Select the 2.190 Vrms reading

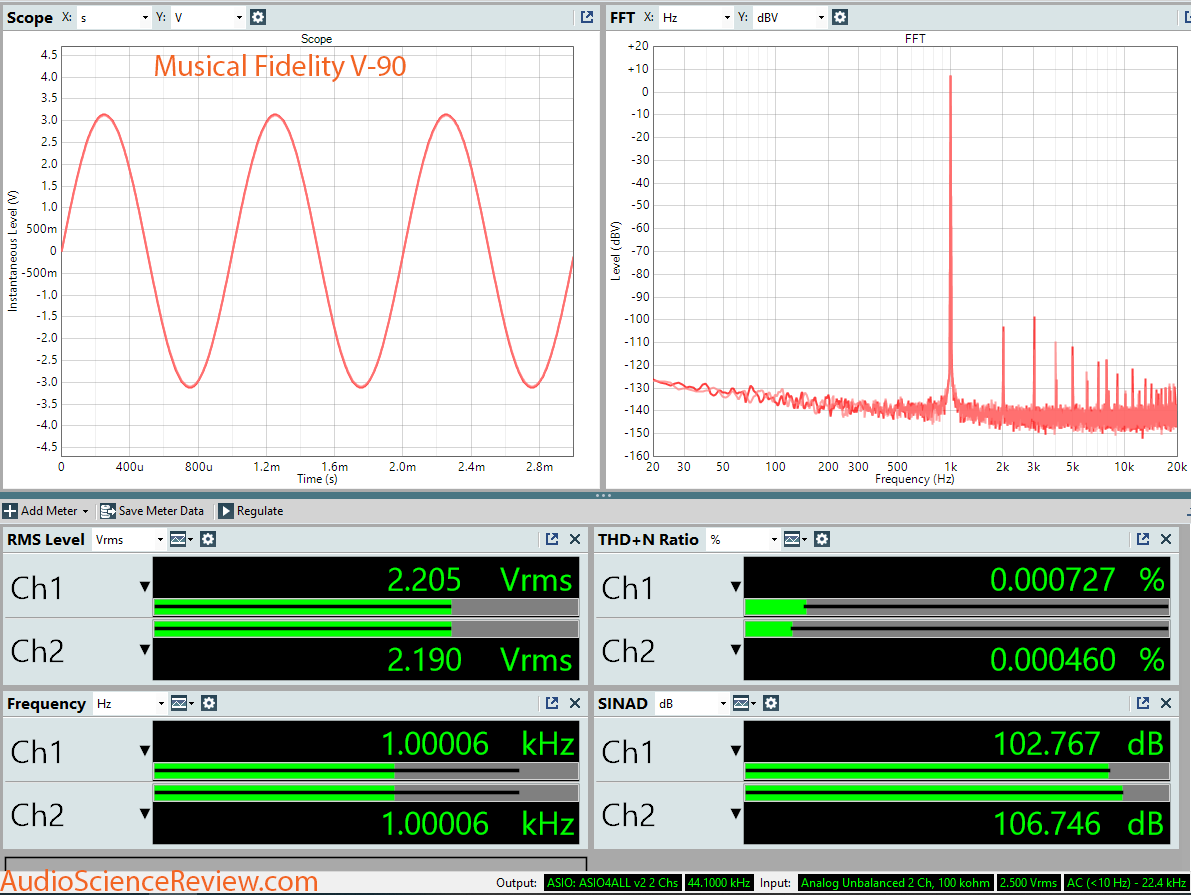[x=479, y=659]
